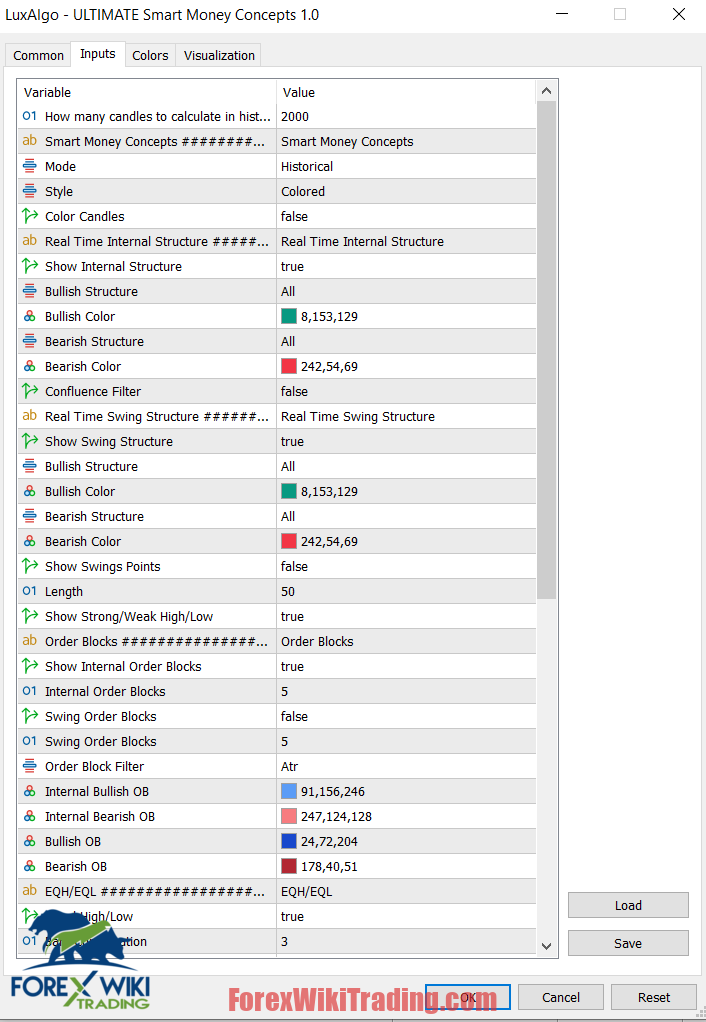
Task: Click the Load button
Action: 628,905
